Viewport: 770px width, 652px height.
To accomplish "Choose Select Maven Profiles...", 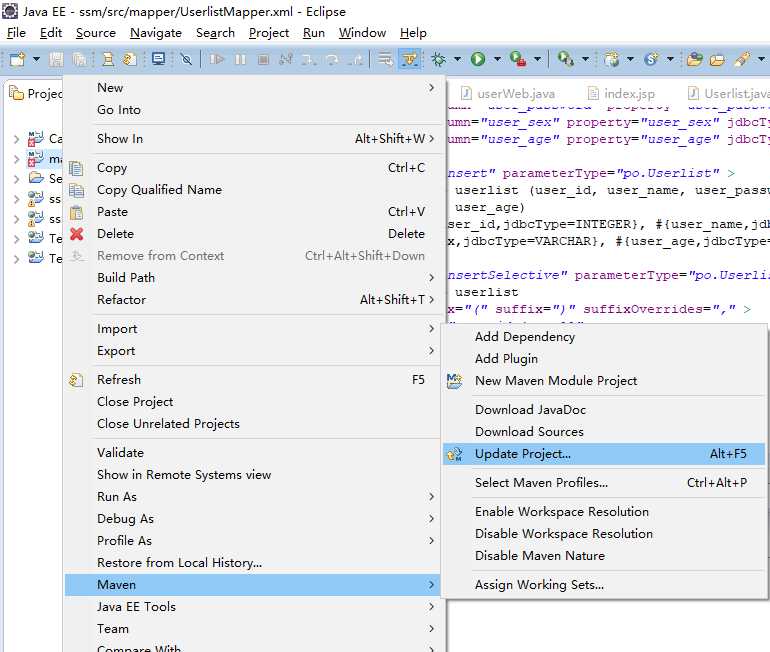I will 604,483.
